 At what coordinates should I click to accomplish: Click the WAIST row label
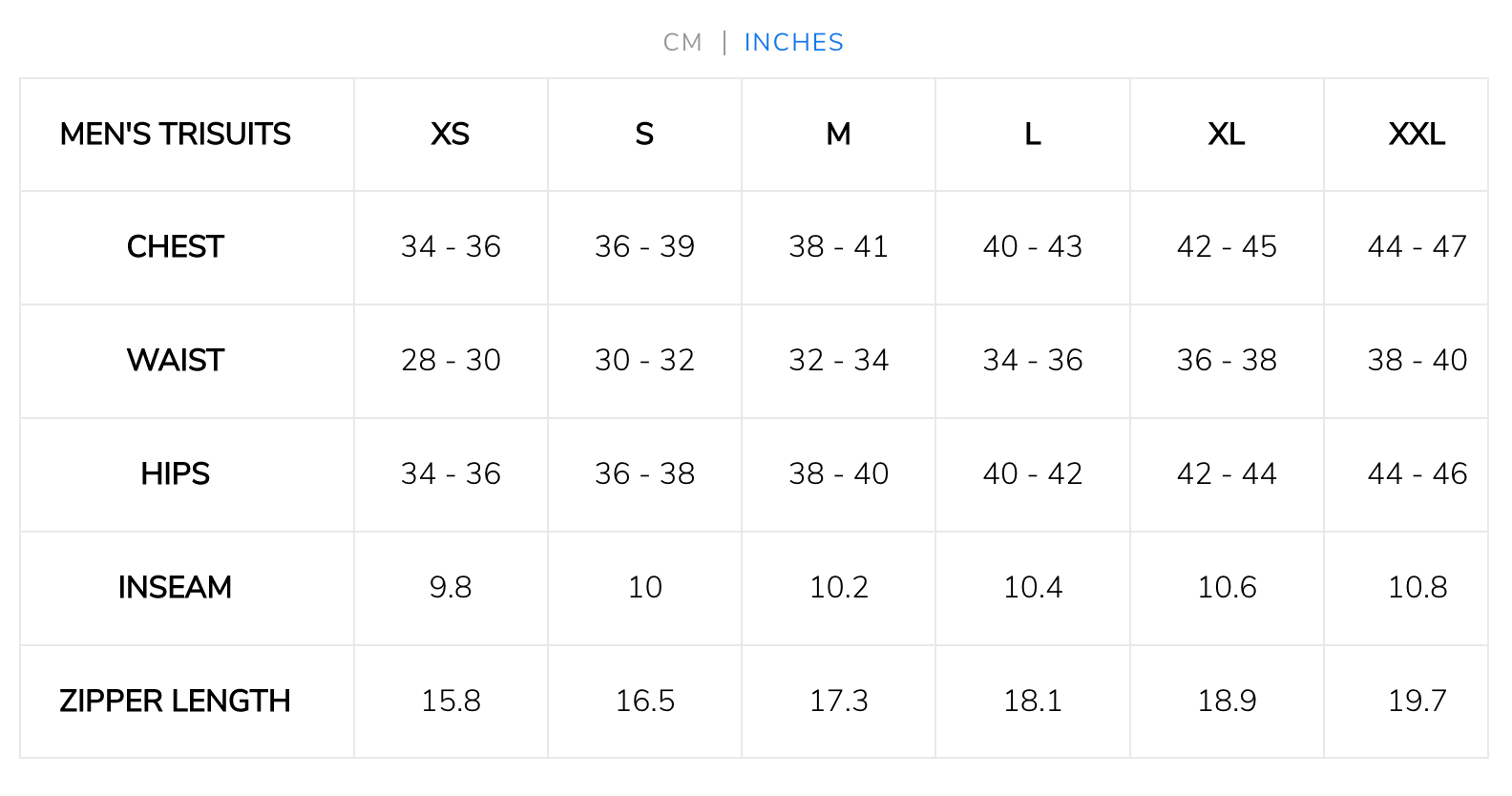[x=175, y=361]
